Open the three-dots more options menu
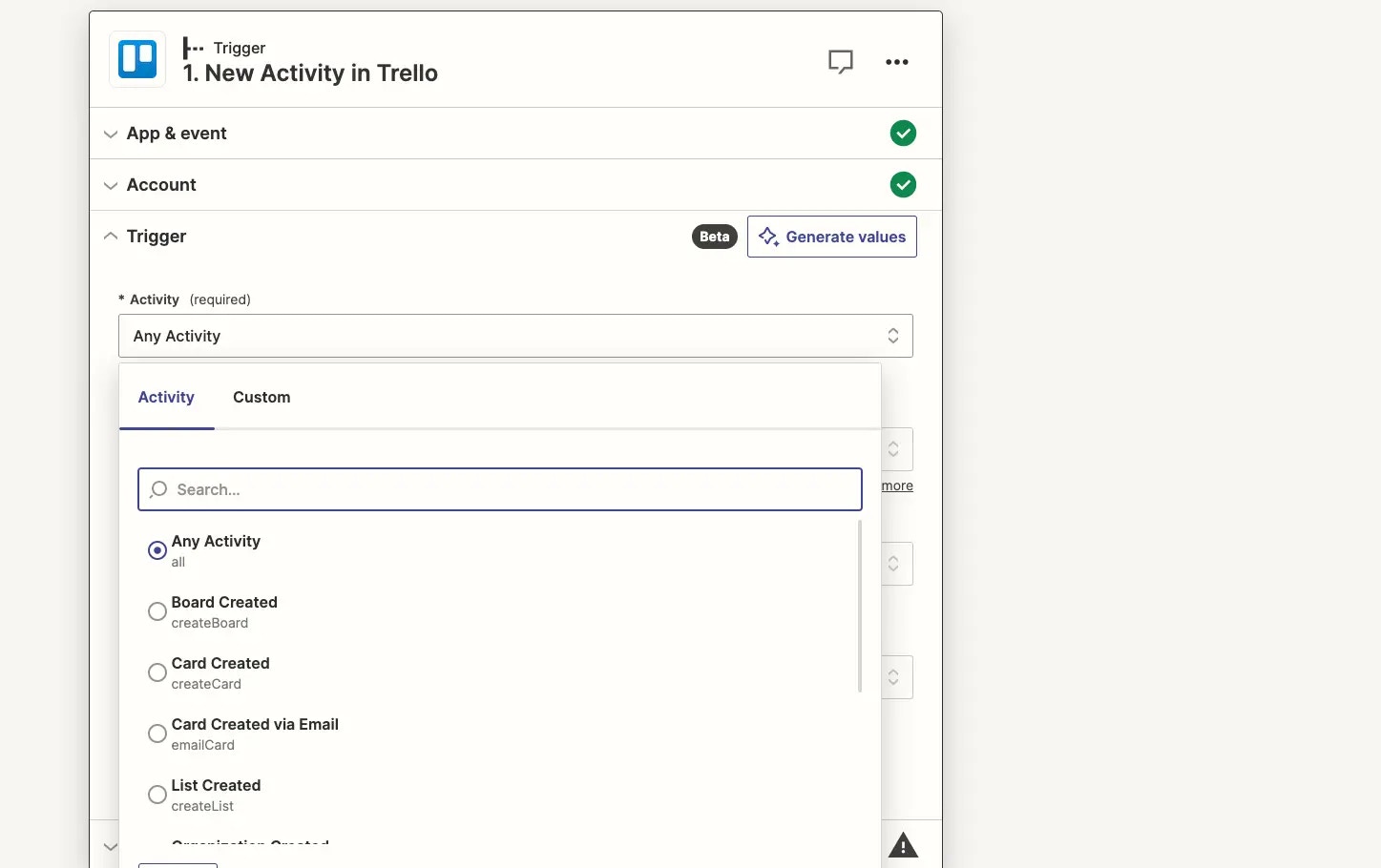This screenshot has height=868, width=1381. click(x=897, y=62)
